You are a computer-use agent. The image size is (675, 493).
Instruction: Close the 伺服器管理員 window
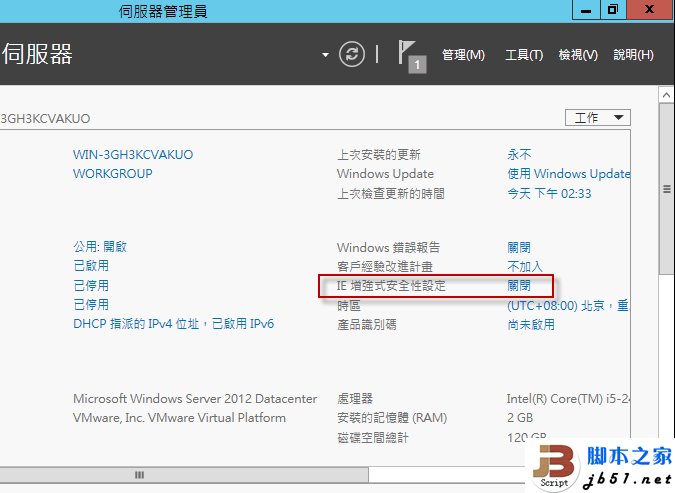(650, 10)
